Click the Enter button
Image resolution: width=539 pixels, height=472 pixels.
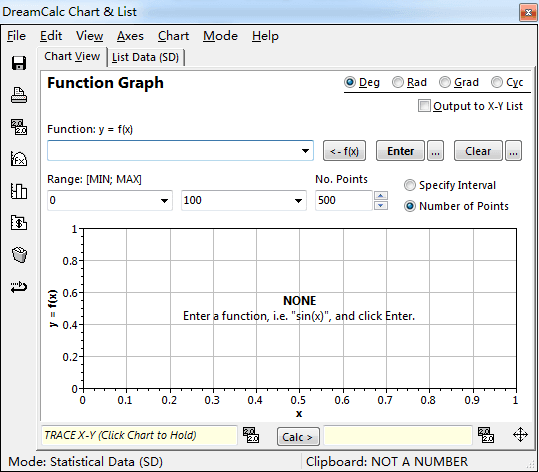point(400,151)
